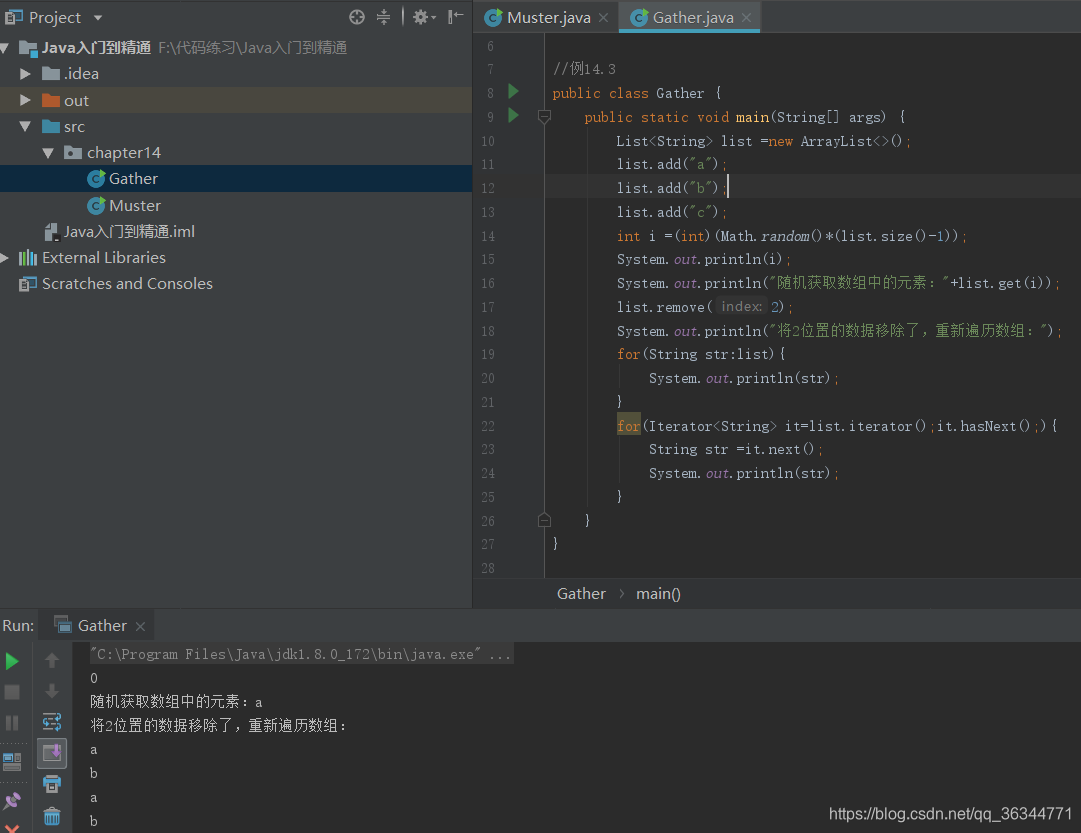
Task: Select the out folder row
Action: pyautogui.click(x=236, y=100)
